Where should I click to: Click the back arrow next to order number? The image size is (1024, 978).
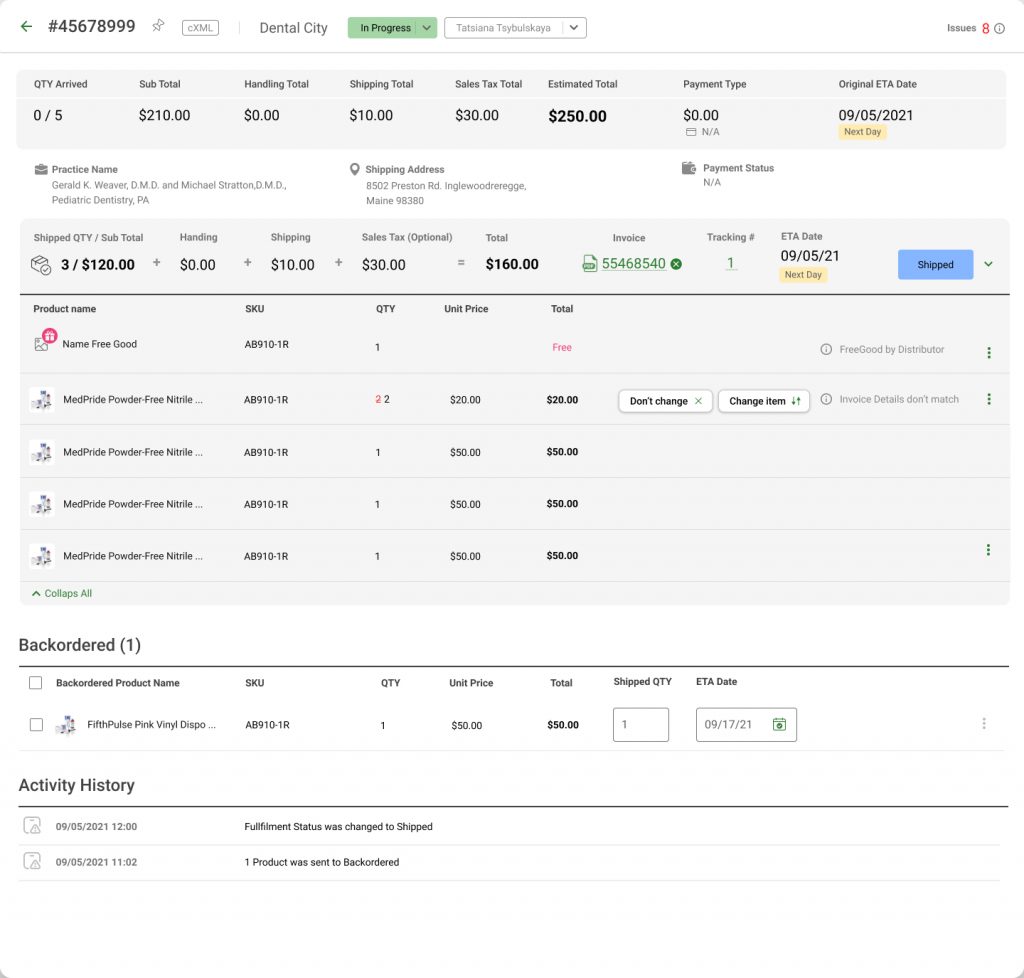[x=26, y=27]
